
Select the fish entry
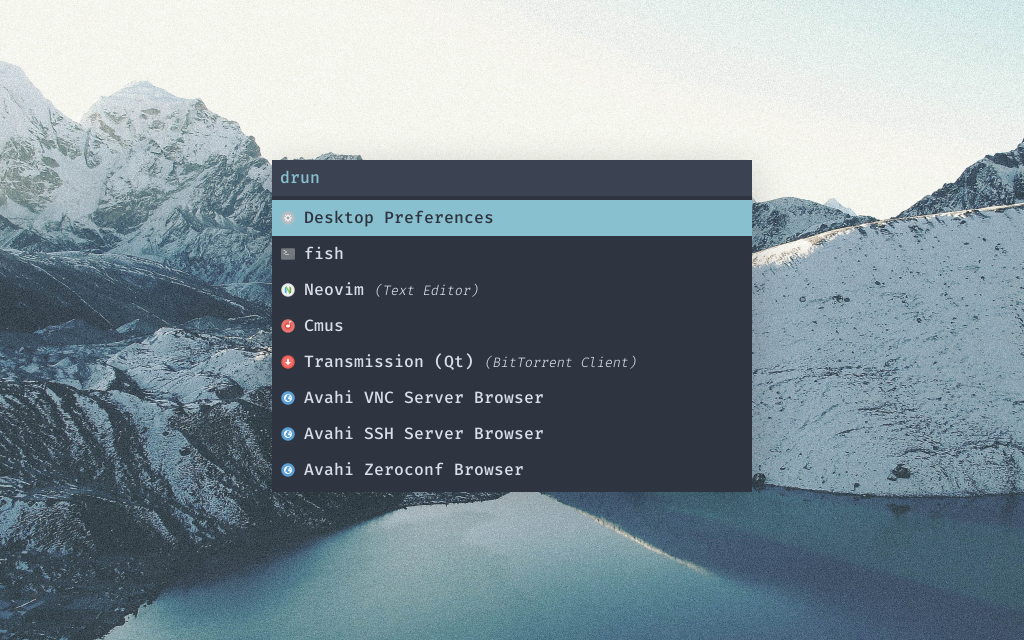point(511,254)
